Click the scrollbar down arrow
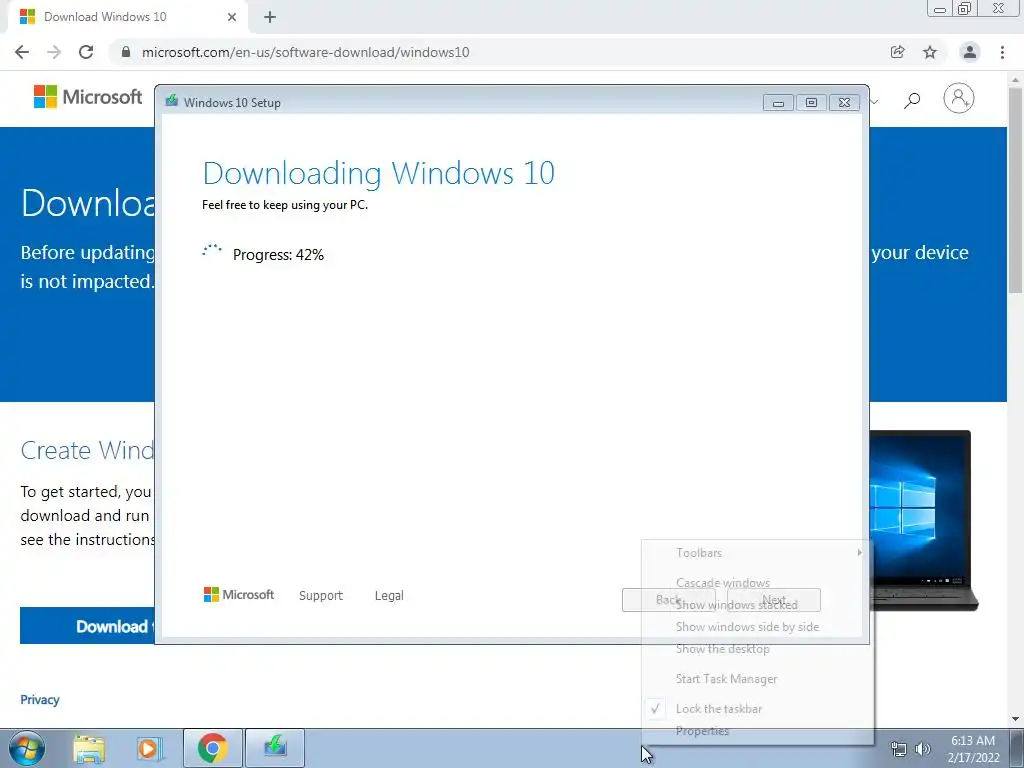The height and width of the screenshot is (768, 1024). (x=1015, y=719)
